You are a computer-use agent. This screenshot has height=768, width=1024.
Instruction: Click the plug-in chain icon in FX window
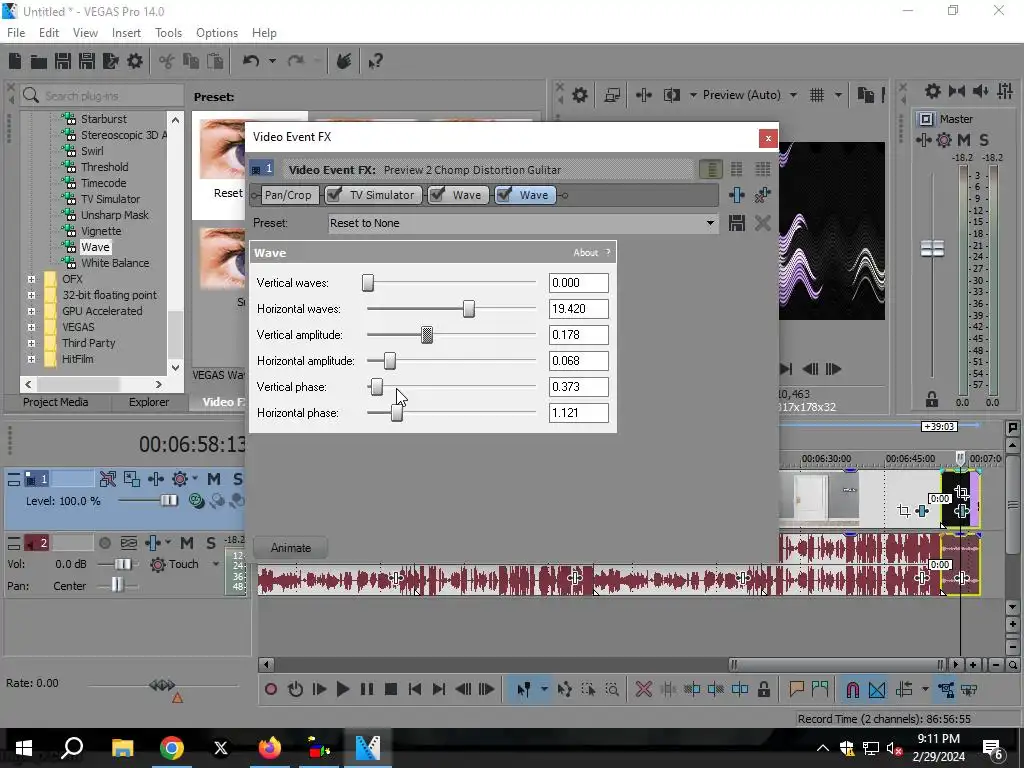(737, 195)
